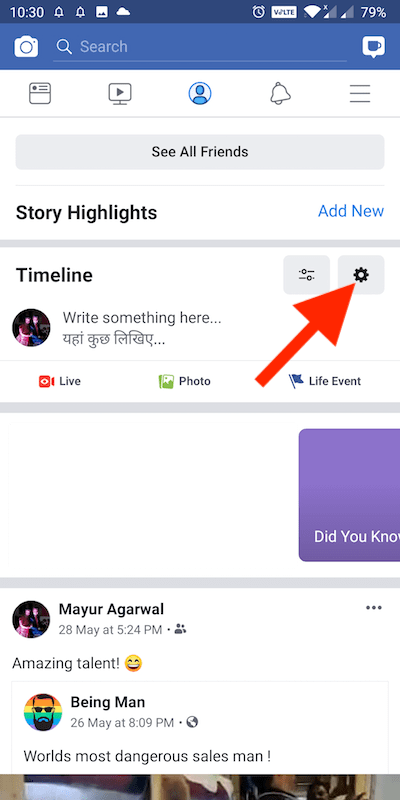Image resolution: width=400 pixels, height=800 pixels.
Task: Create a Life Event
Action: tap(324, 381)
